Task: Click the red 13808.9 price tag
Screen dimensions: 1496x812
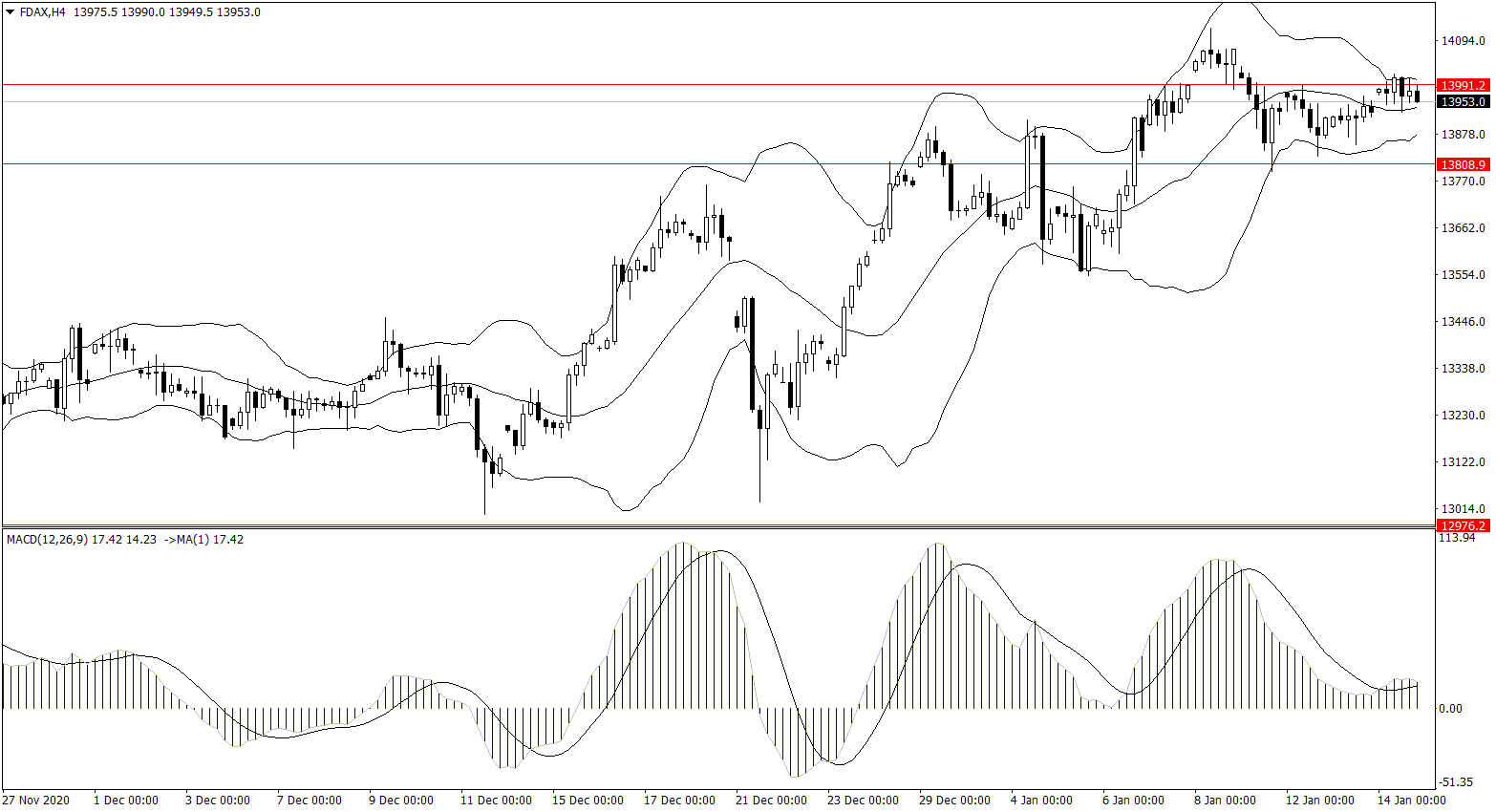Action: (1463, 164)
